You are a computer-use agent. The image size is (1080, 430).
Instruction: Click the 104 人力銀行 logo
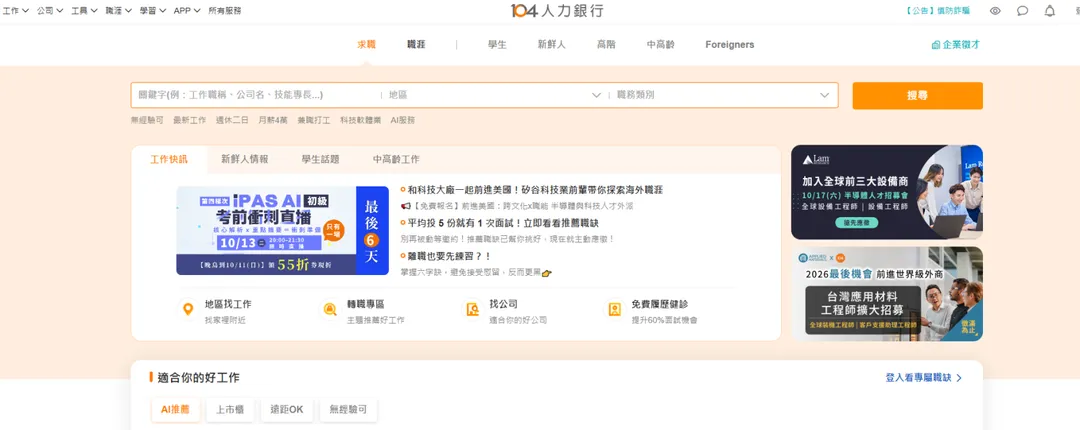pyautogui.click(x=557, y=10)
